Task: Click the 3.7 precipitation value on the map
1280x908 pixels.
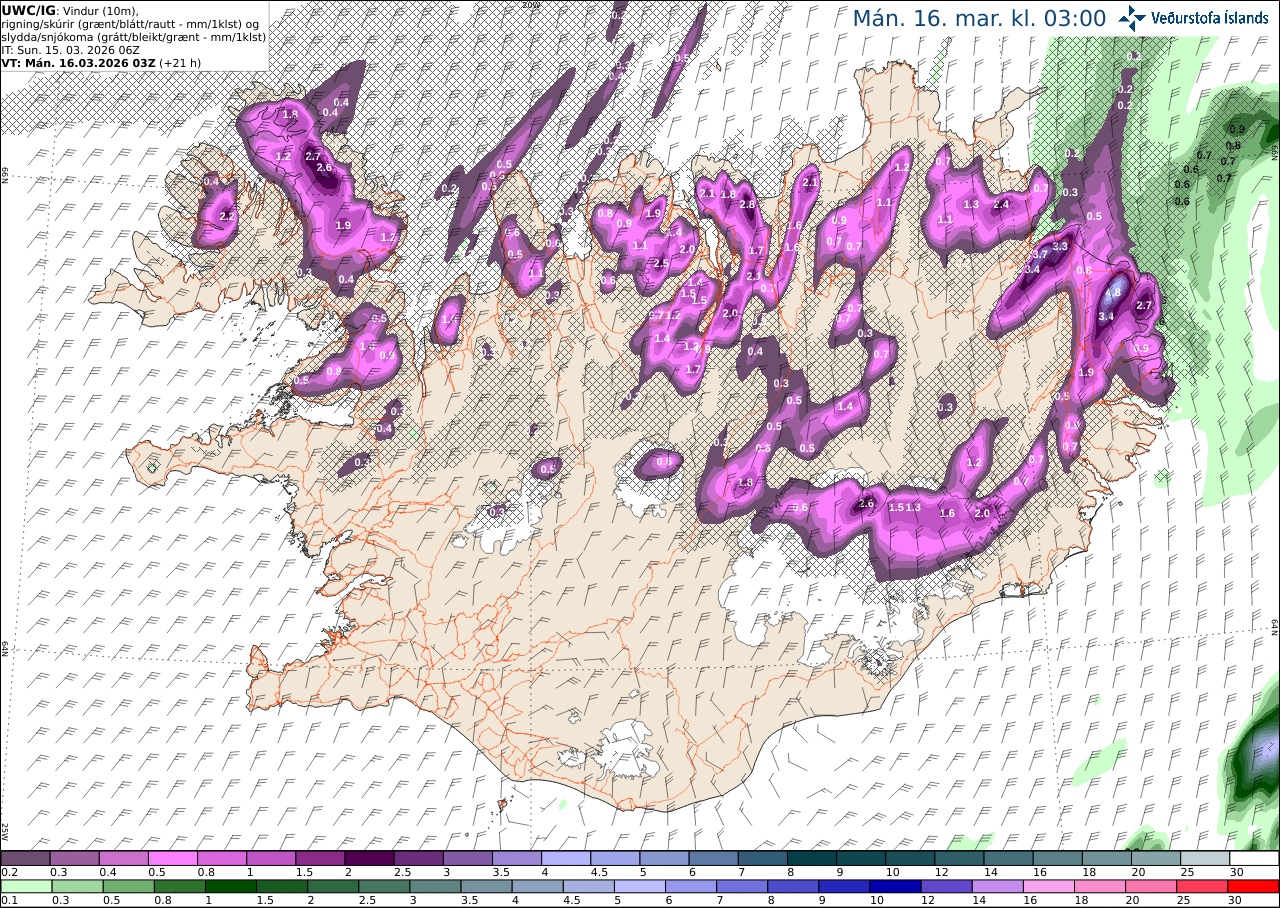Action: click(x=1040, y=255)
